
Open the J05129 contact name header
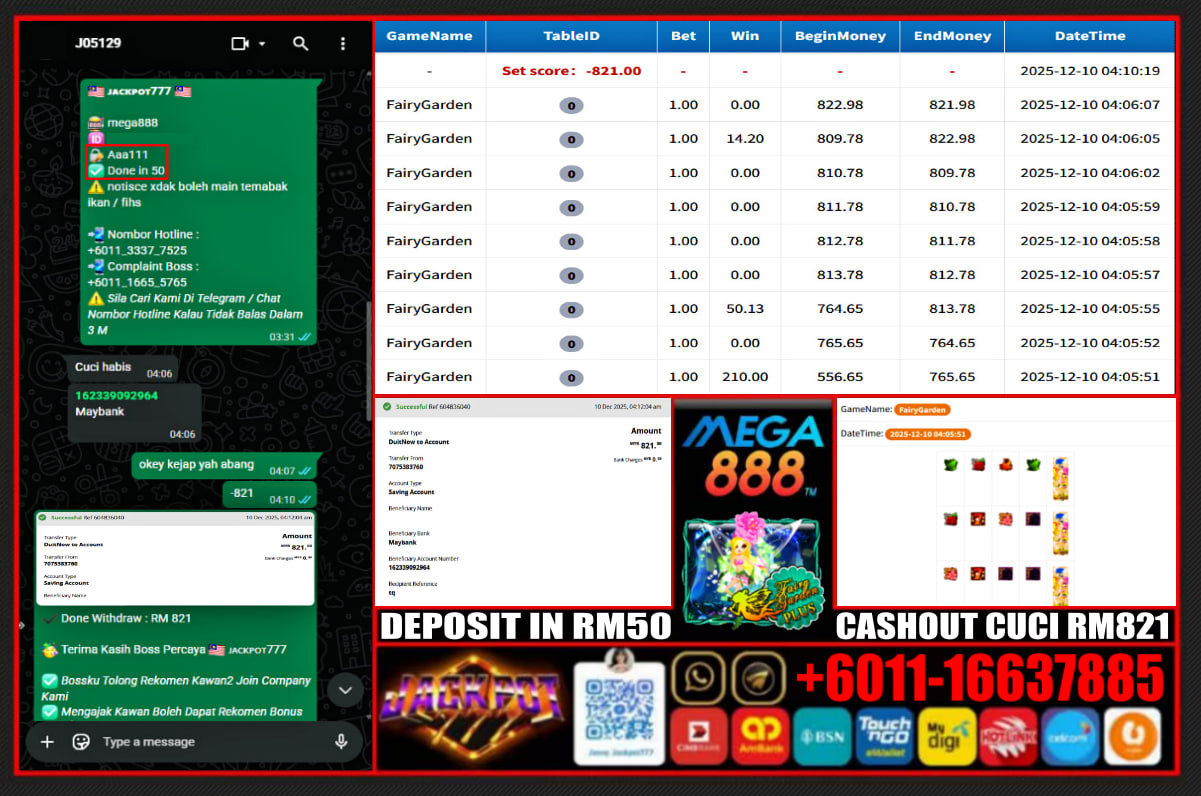[x=98, y=44]
